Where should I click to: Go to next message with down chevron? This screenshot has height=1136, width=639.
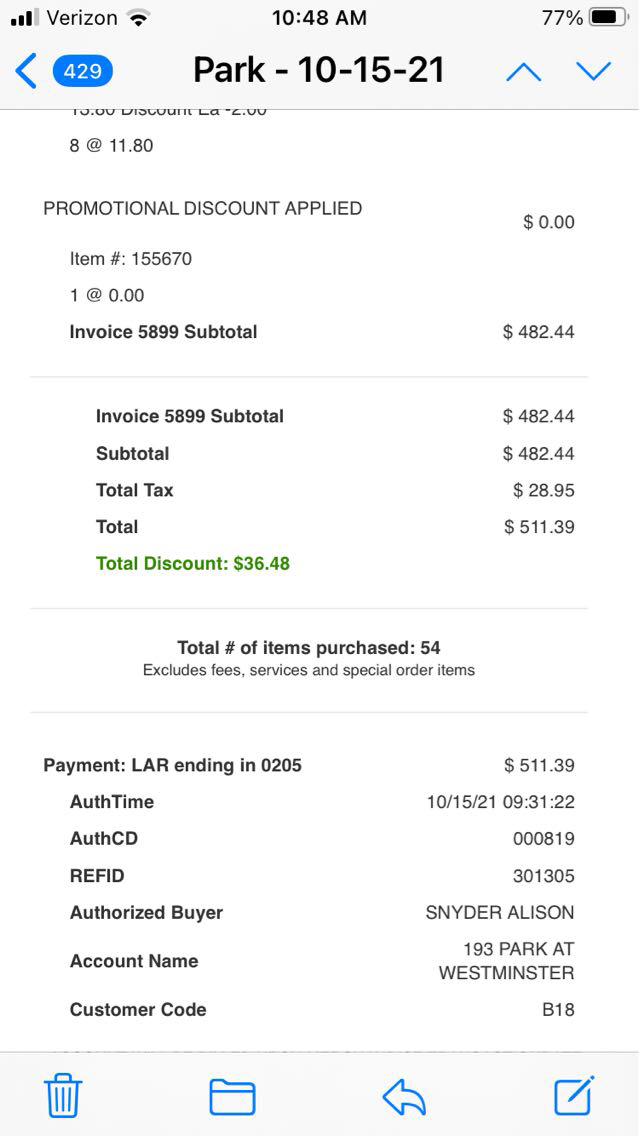point(593,71)
